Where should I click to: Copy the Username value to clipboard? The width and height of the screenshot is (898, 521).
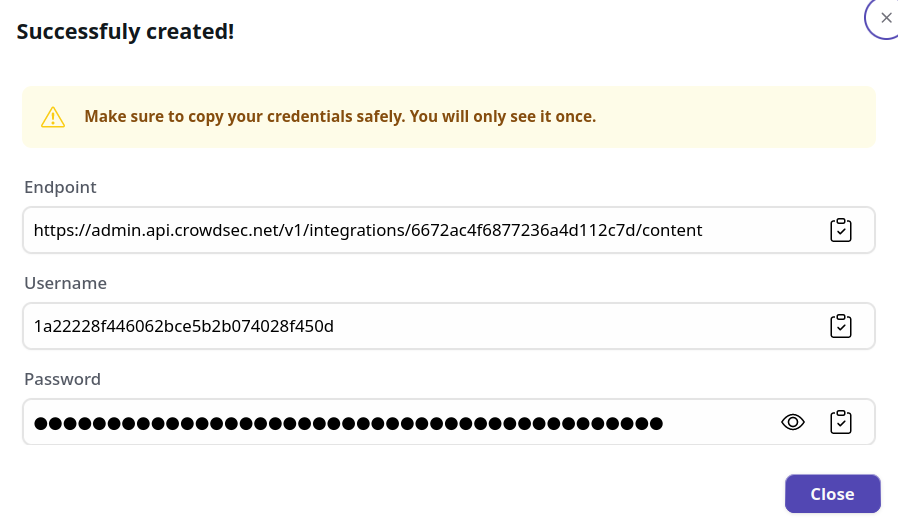(x=841, y=326)
